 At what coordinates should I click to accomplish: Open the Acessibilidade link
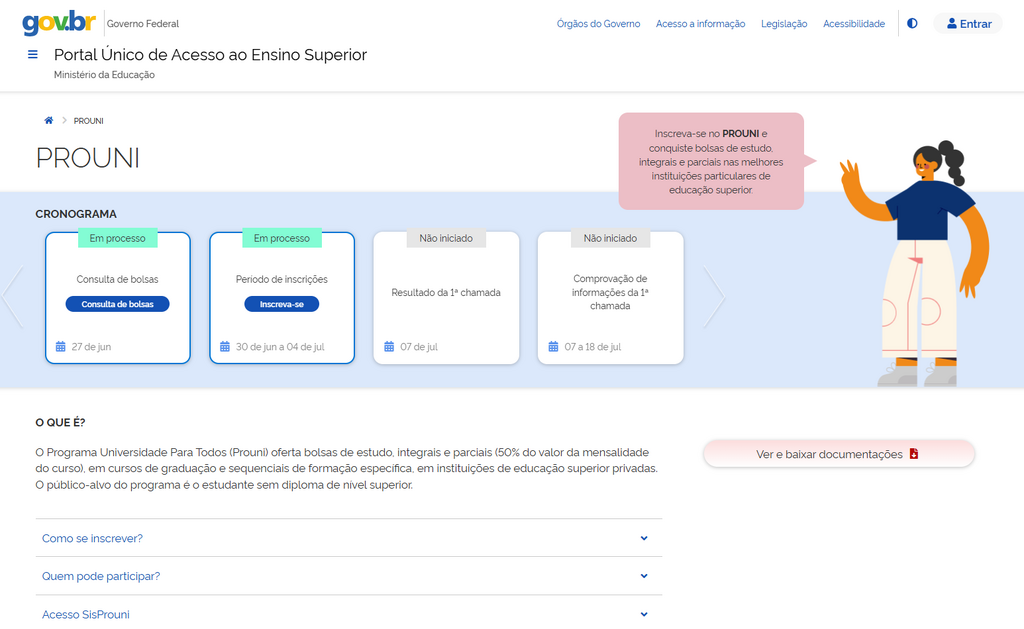[854, 24]
